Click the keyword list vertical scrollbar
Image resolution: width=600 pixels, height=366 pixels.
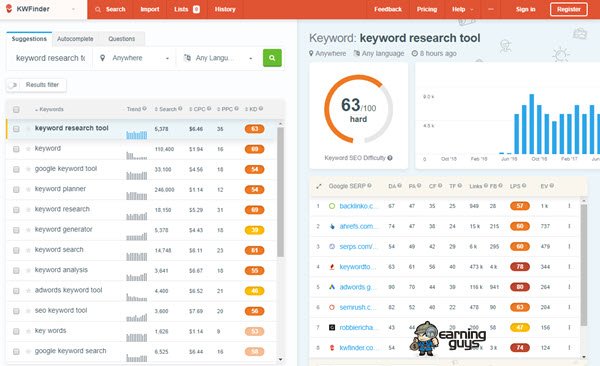click(x=280, y=191)
